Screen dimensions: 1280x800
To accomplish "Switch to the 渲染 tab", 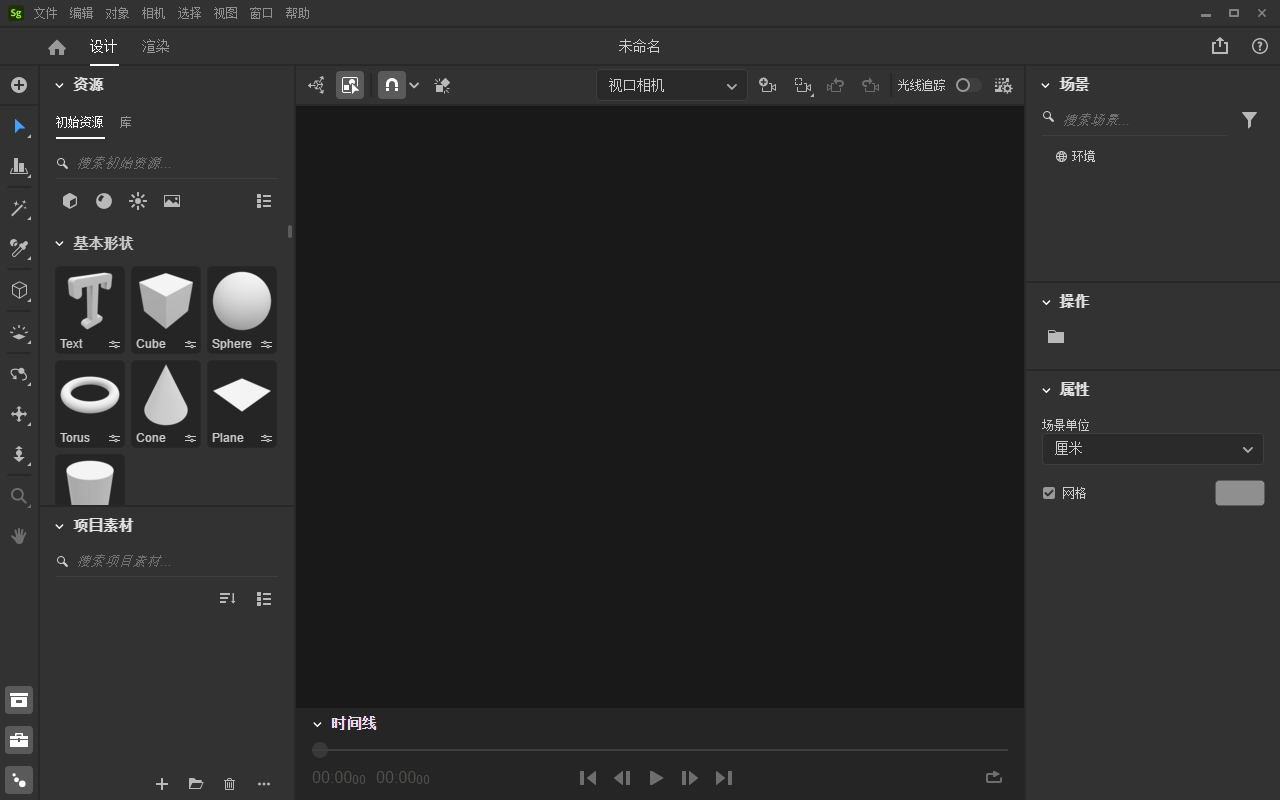I will coord(155,47).
